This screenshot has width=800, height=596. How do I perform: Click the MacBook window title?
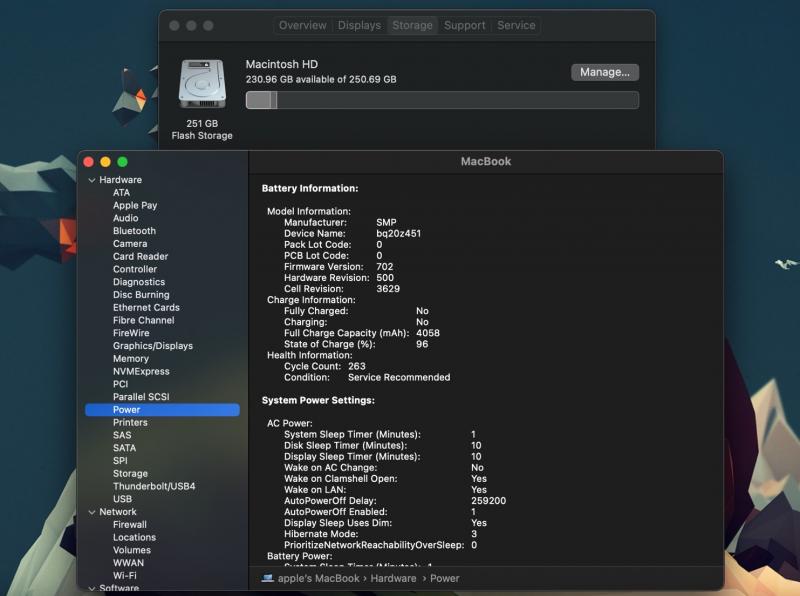tap(486, 161)
